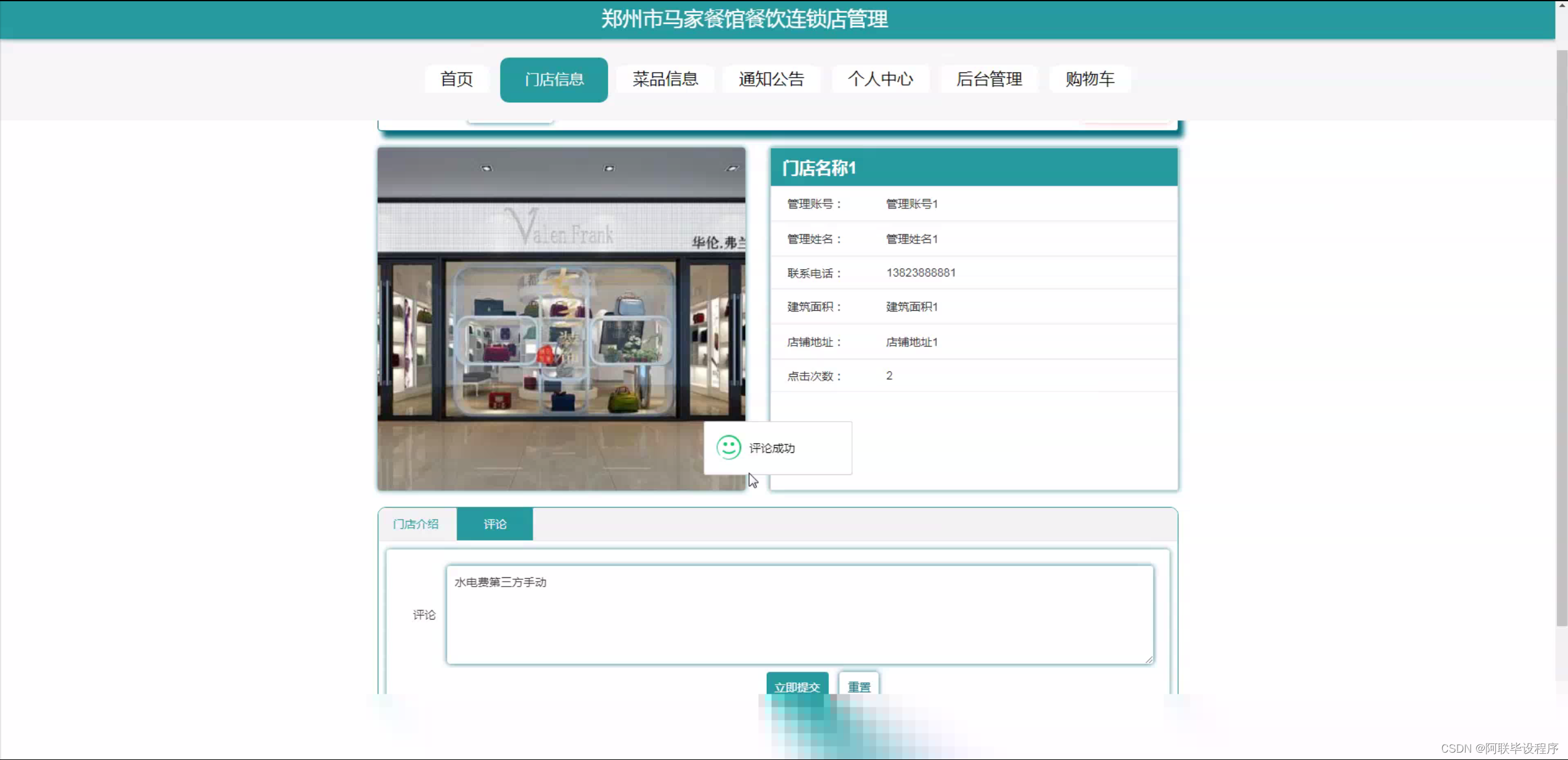Click the green smiley success icon
This screenshot has width=1568, height=760.
(728, 447)
